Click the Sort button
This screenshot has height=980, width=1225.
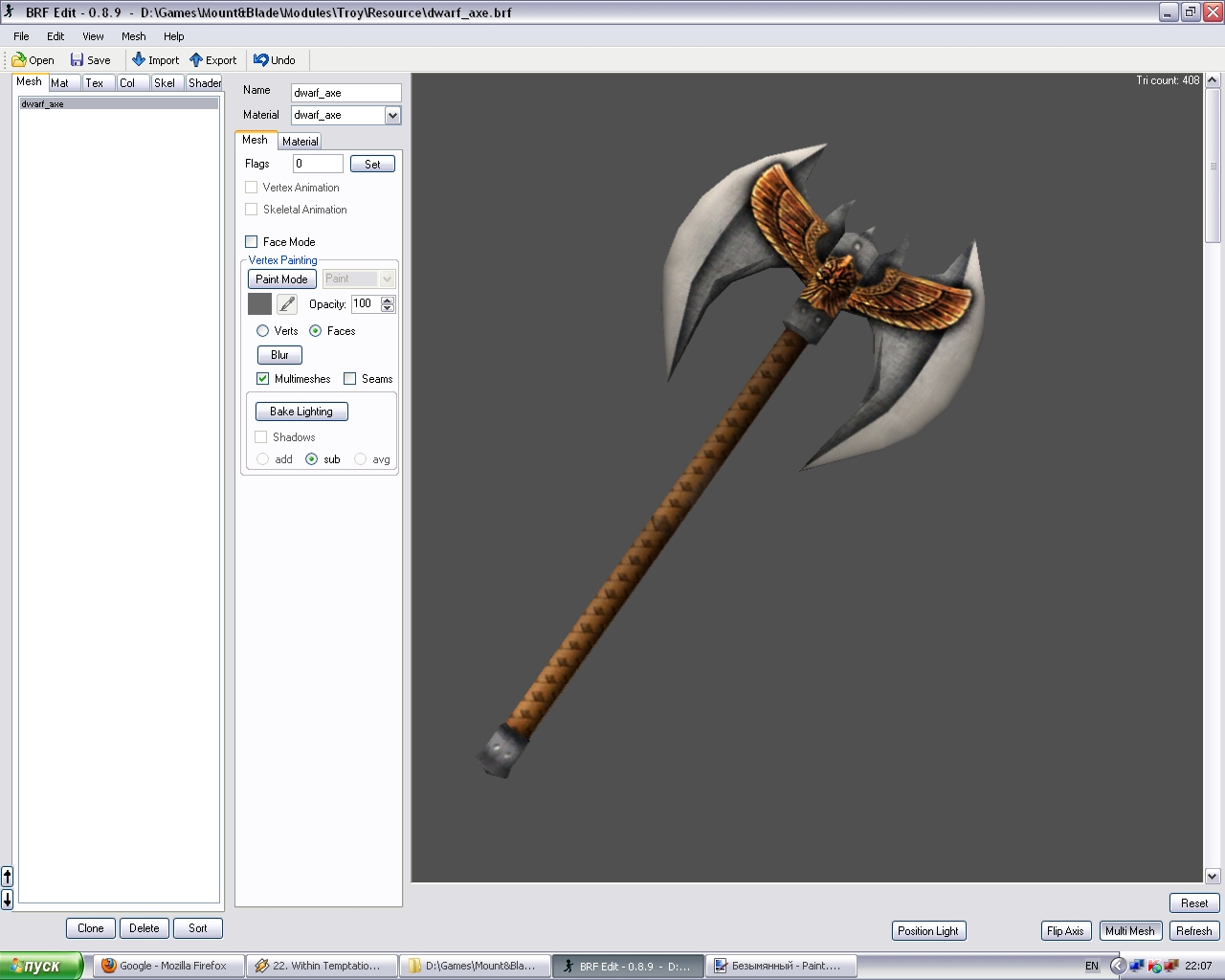198,928
